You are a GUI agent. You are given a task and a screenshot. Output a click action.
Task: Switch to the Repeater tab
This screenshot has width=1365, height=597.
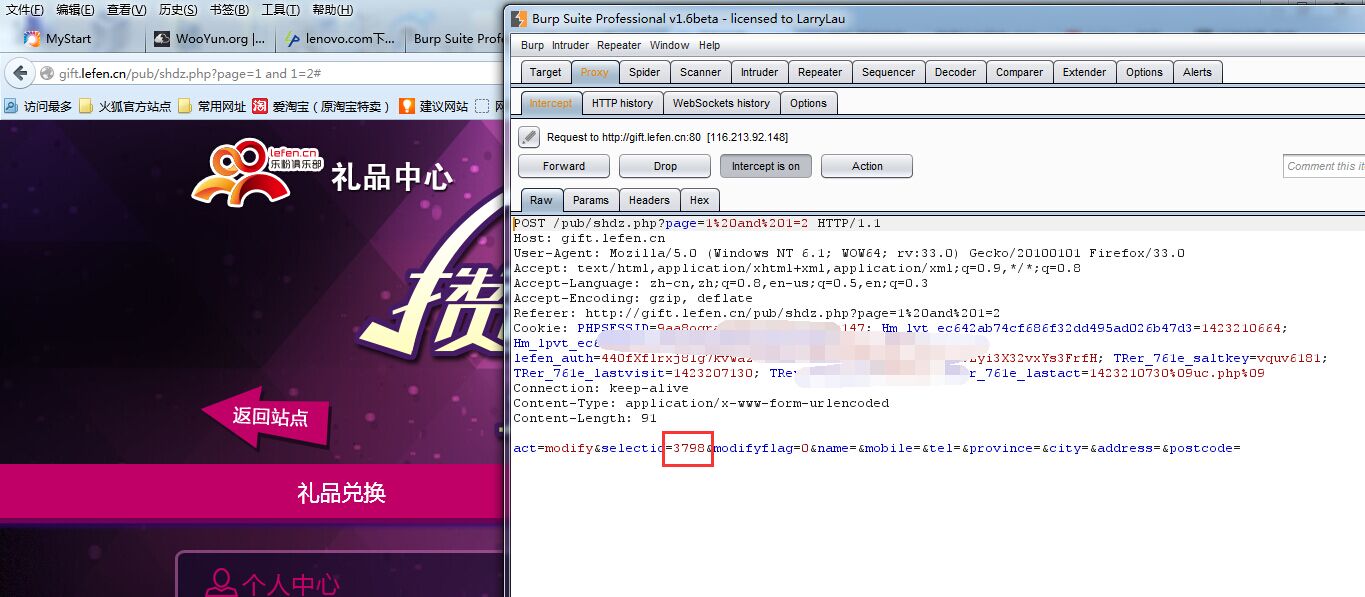coord(820,72)
